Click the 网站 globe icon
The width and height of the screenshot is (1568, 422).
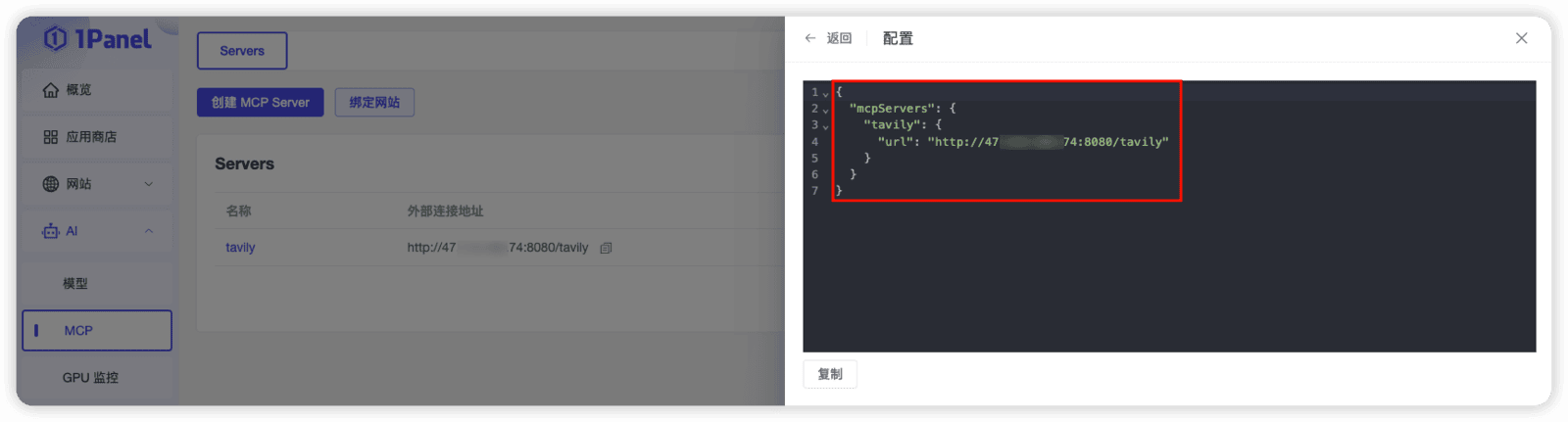(51, 184)
